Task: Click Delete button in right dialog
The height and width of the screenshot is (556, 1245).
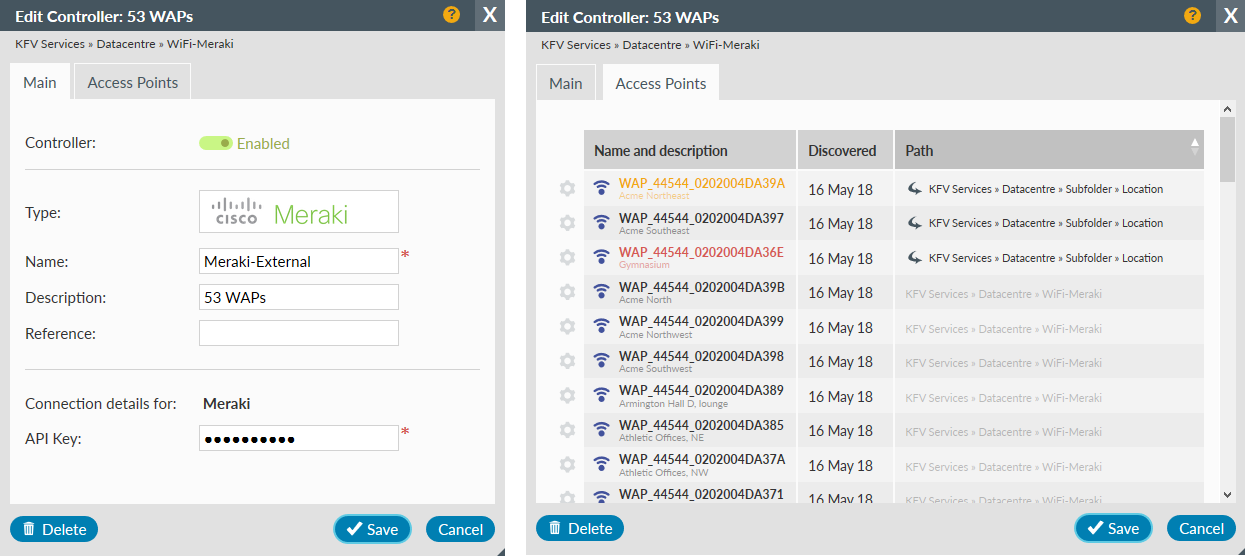Action: pyautogui.click(x=580, y=528)
